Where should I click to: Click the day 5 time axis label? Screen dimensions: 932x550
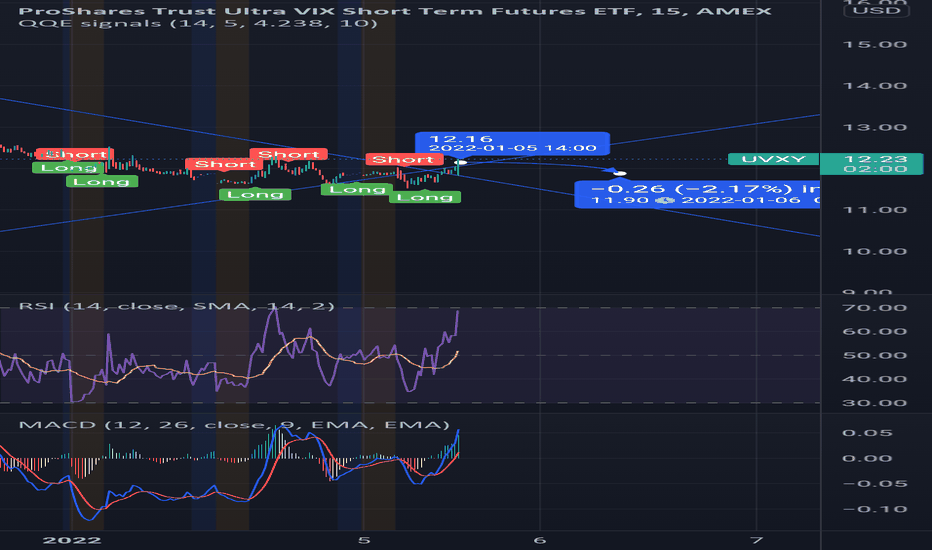tap(364, 540)
